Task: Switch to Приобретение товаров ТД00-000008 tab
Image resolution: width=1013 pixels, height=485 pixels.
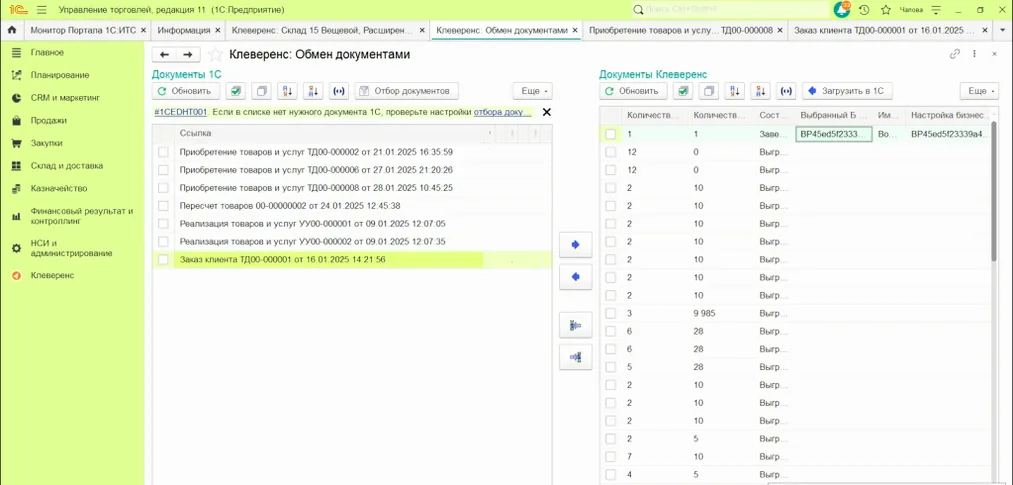Action: [681, 30]
